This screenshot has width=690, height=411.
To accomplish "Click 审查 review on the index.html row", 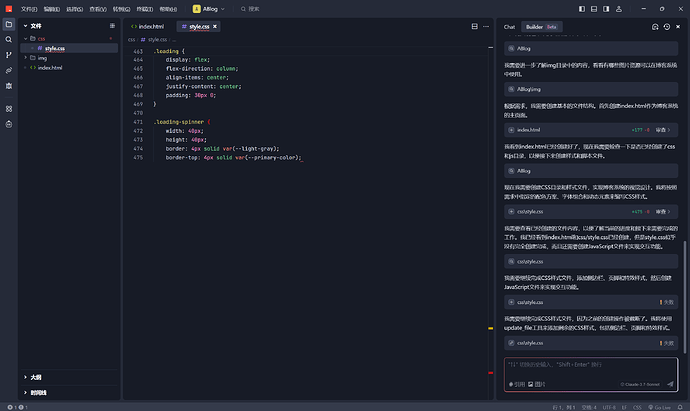I will coord(663,130).
